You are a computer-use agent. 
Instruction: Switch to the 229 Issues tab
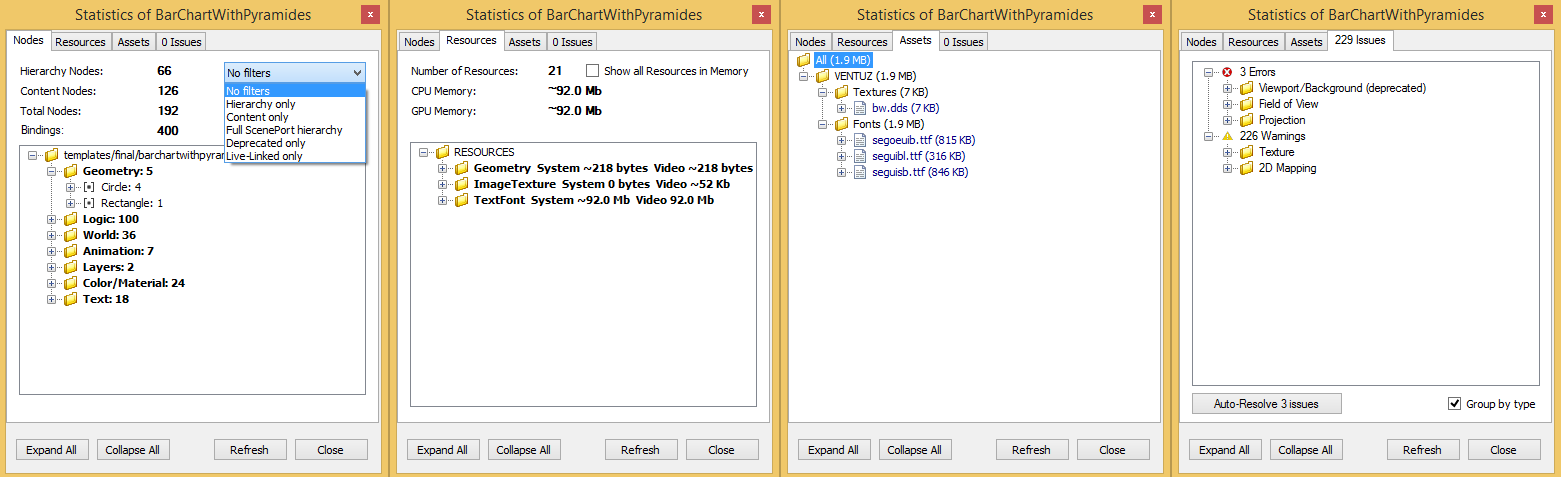[1361, 41]
